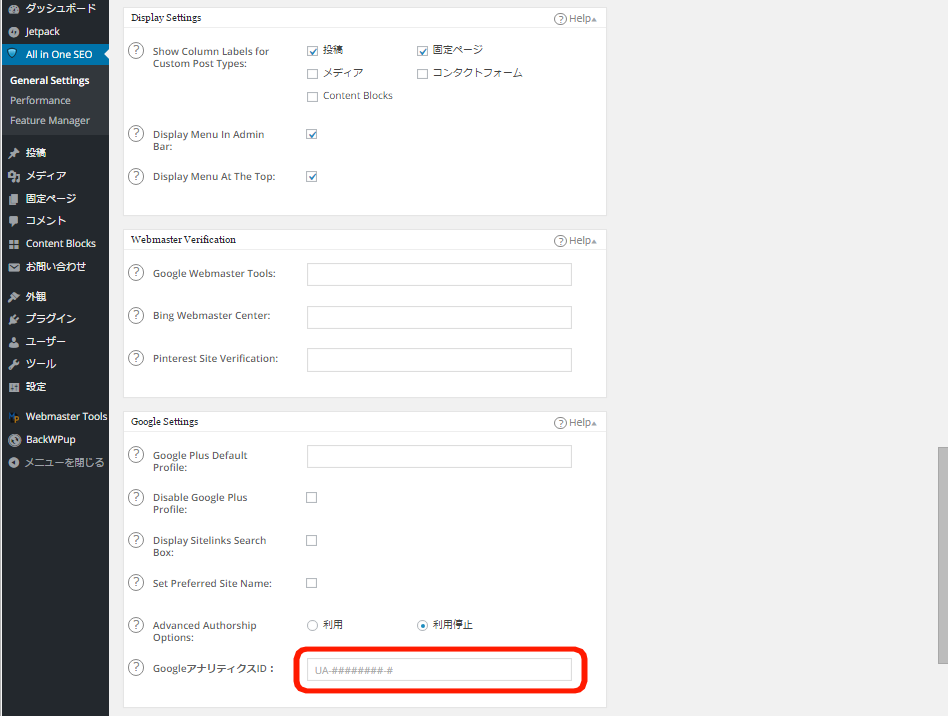Toggle Display Menu In Admin Bar checkbox

(x=311, y=134)
